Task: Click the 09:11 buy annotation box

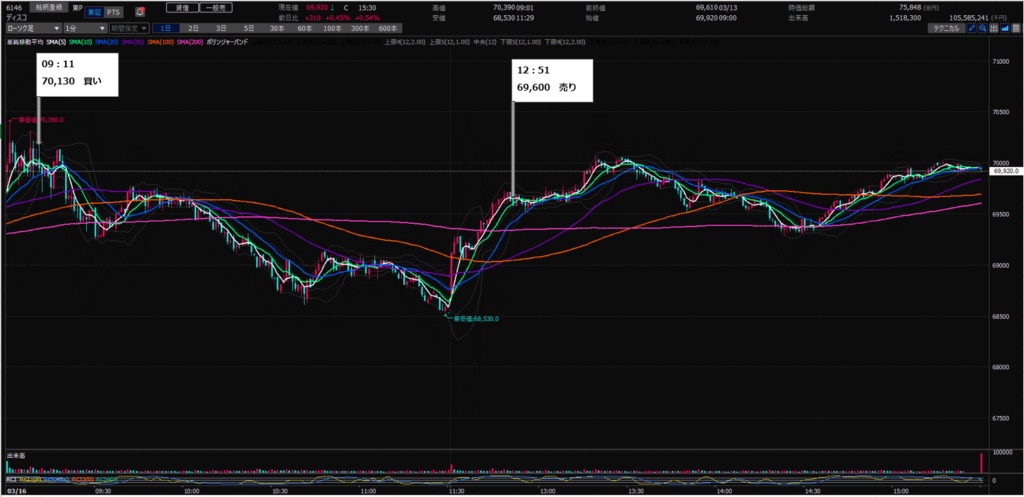Action: (x=78, y=75)
